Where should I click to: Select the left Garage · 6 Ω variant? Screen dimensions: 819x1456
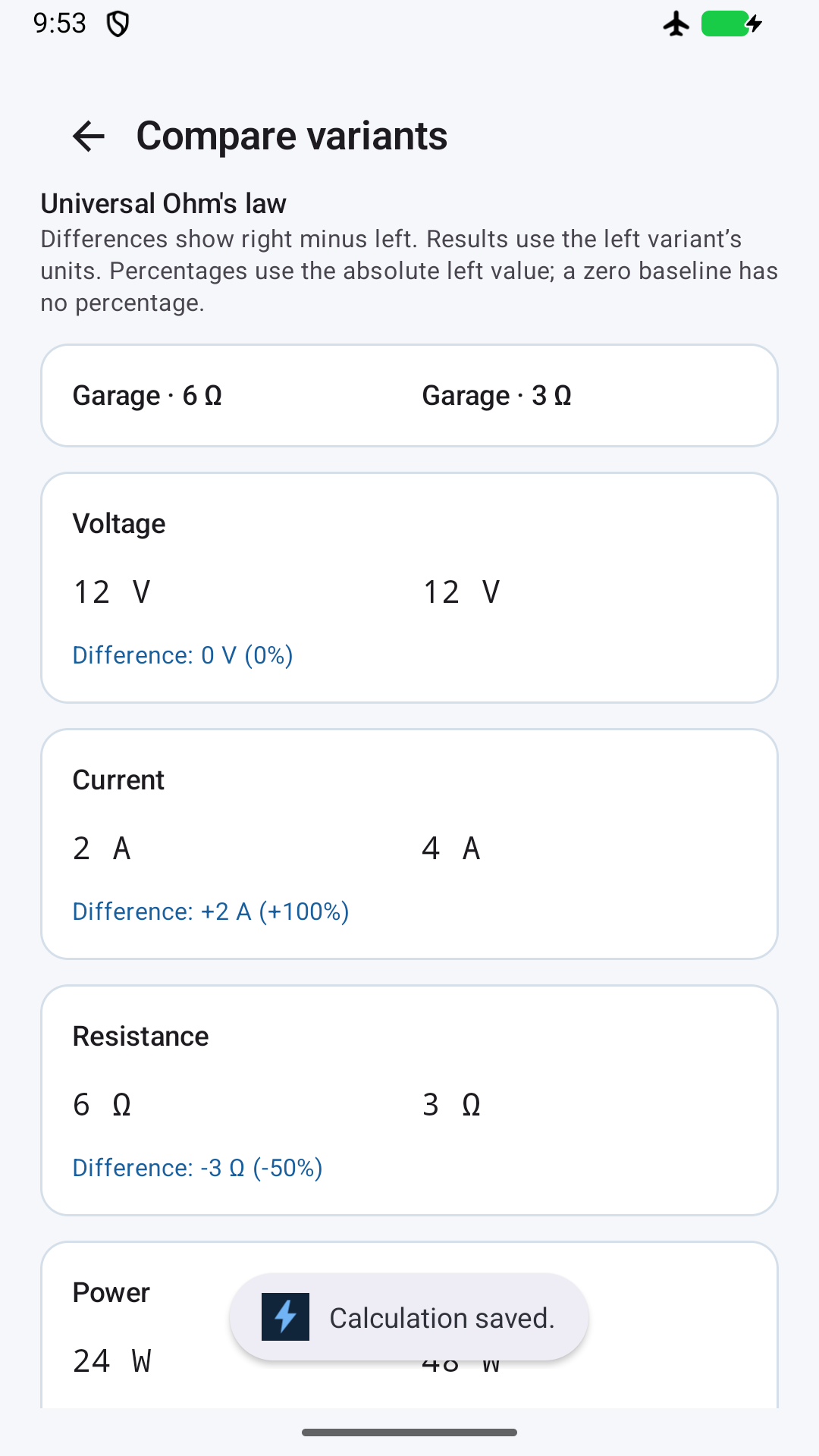click(x=147, y=396)
